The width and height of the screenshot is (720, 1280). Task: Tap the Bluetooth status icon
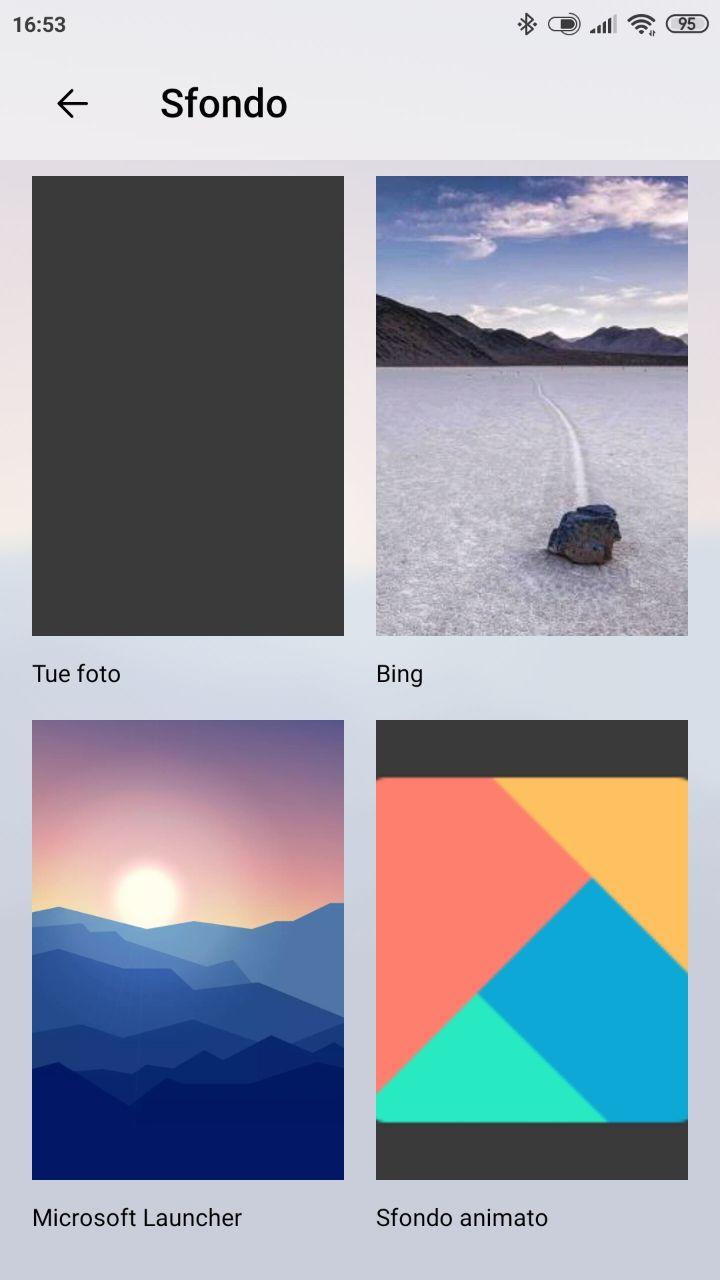pyautogui.click(x=527, y=24)
